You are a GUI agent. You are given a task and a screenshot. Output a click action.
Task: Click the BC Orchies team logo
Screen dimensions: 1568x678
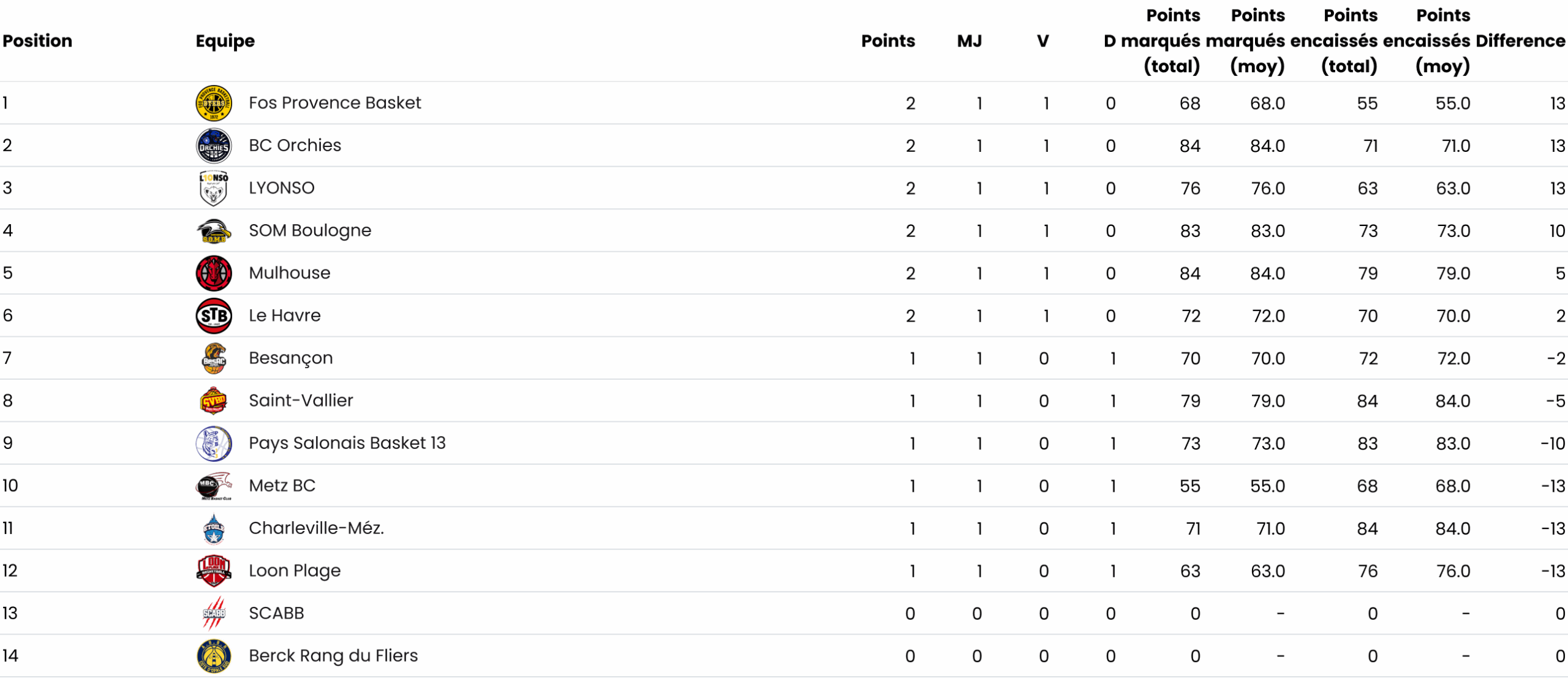[x=213, y=146]
